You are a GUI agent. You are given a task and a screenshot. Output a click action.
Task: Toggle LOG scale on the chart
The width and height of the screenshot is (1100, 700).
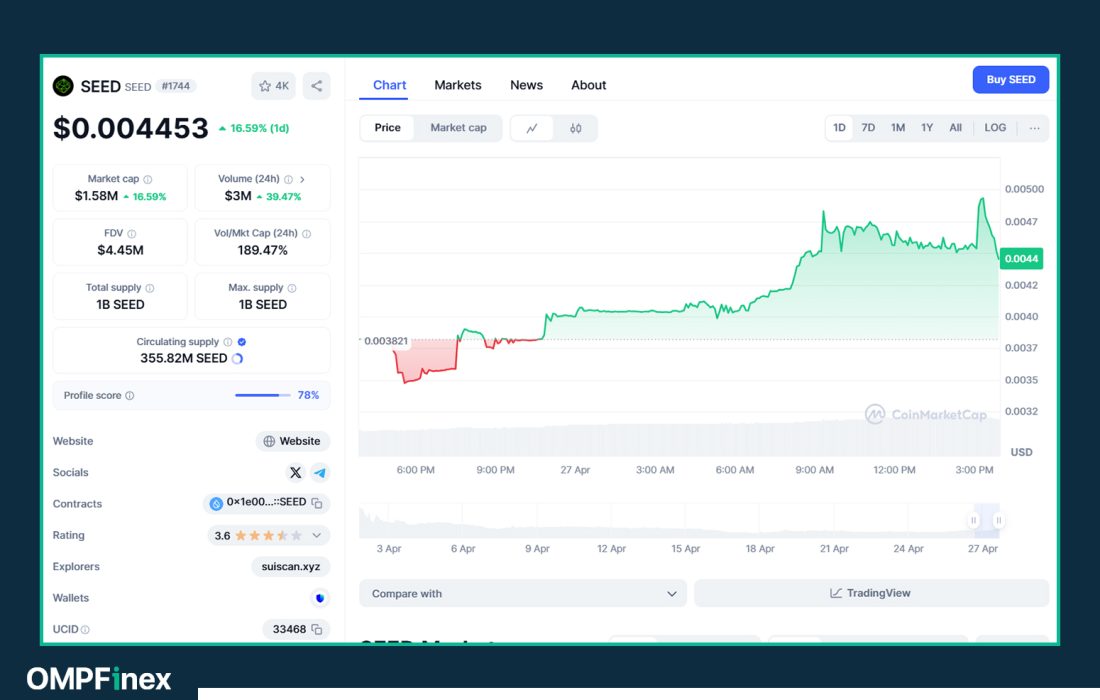(995, 128)
